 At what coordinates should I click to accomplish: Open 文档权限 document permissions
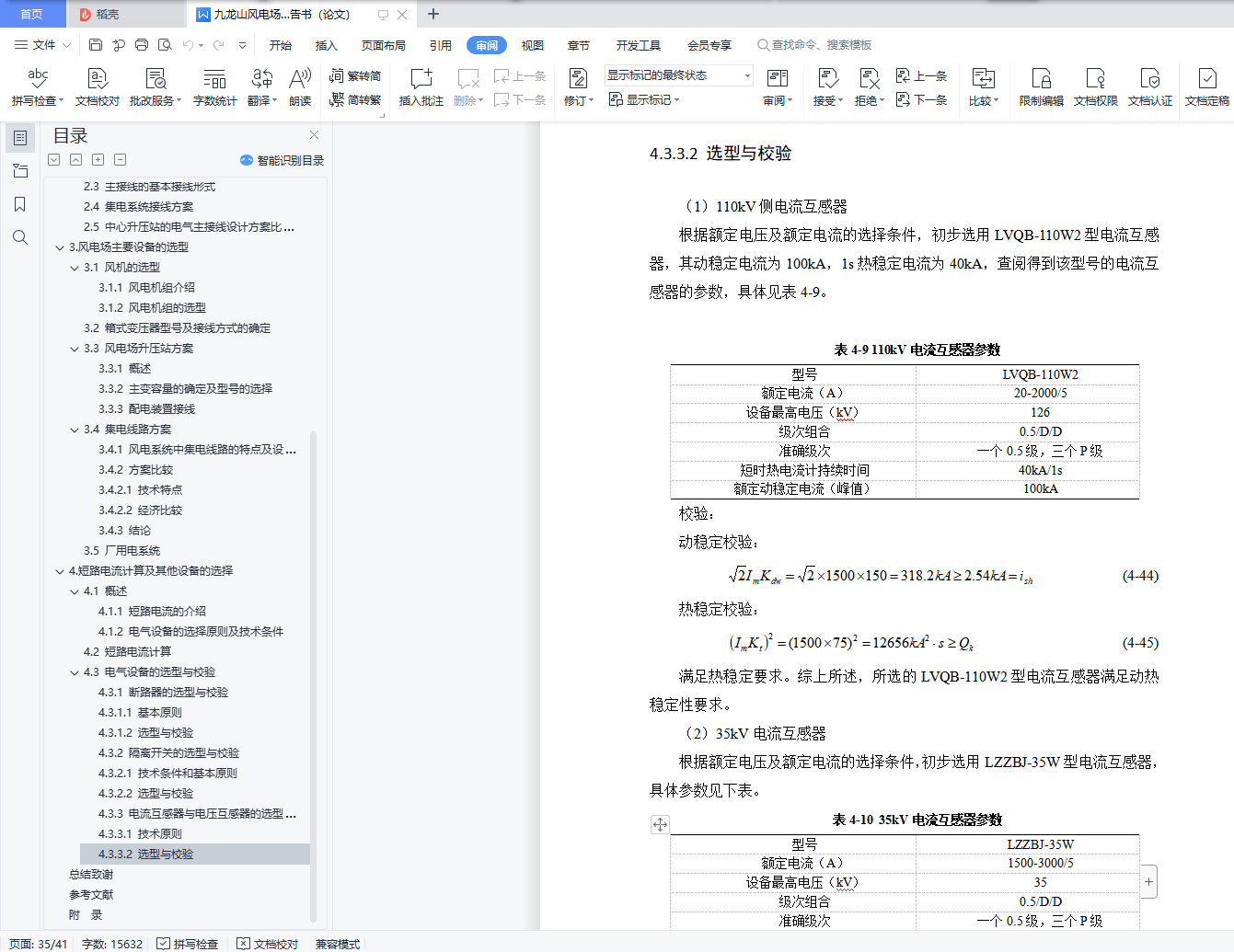[x=1095, y=87]
